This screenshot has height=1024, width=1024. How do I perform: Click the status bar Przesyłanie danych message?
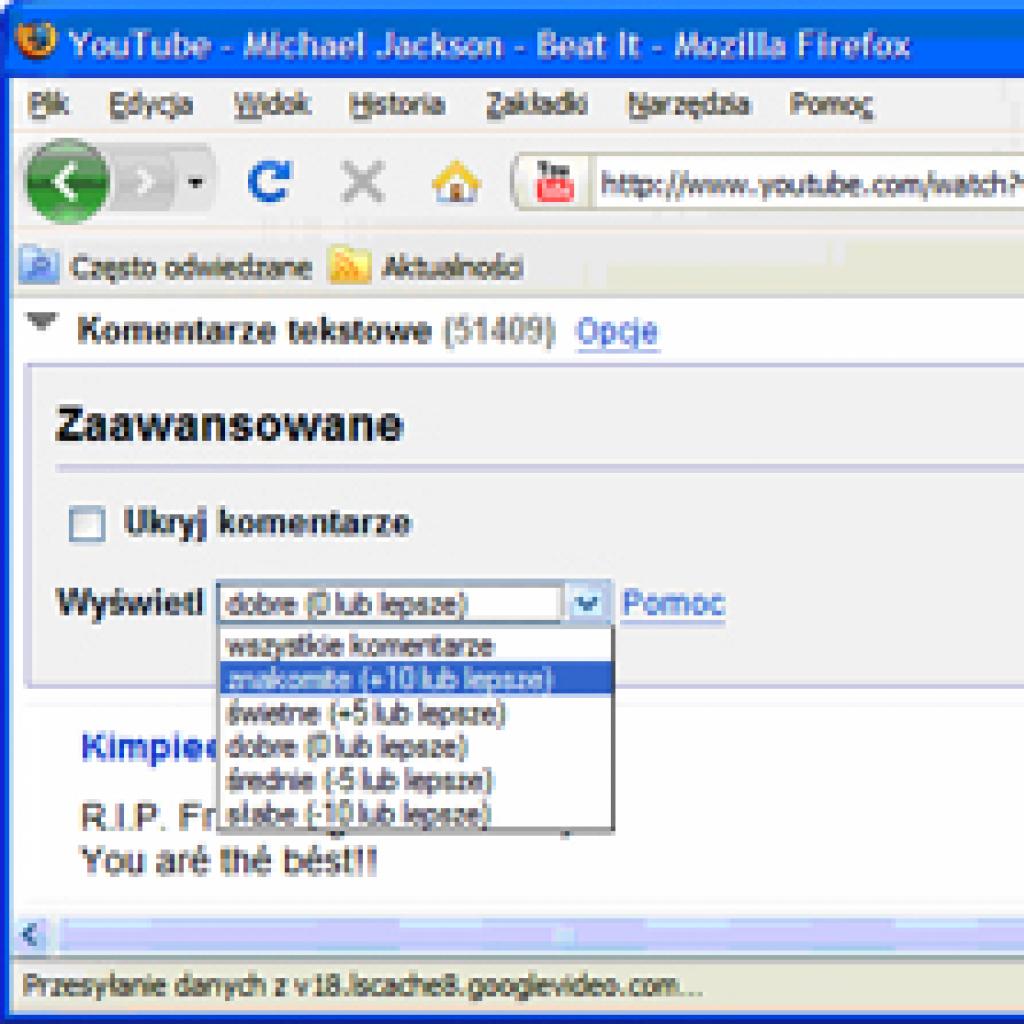click(x=362, y=985)
